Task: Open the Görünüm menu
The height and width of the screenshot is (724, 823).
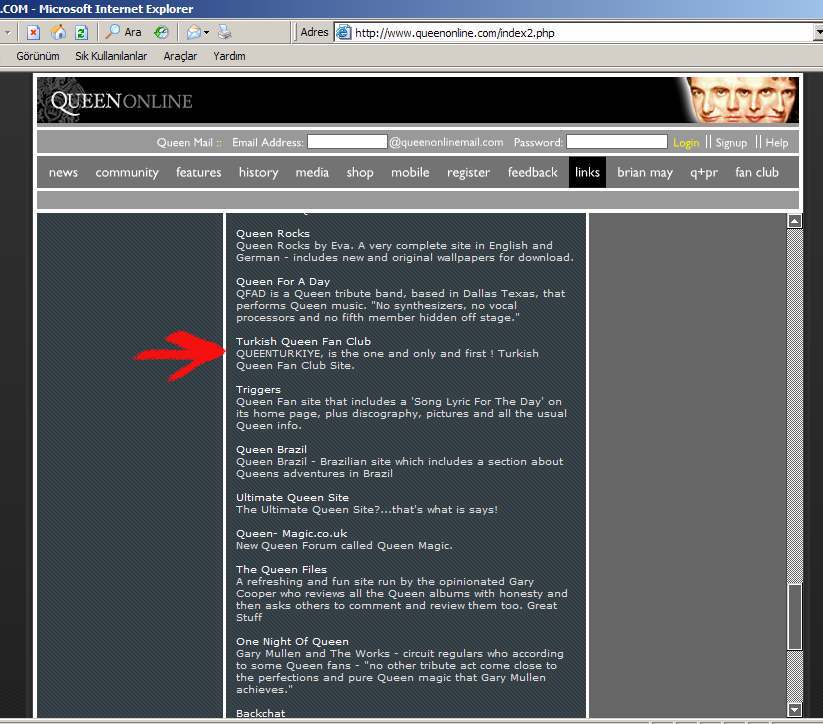Action: (38, 56)
